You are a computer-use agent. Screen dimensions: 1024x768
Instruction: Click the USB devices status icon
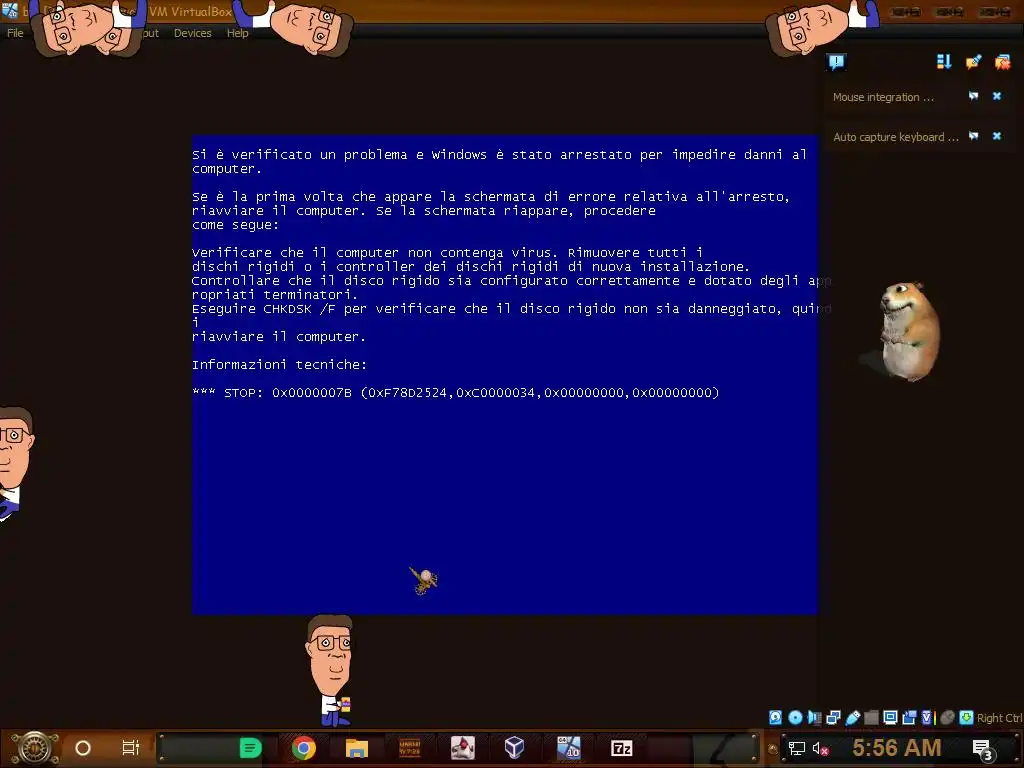pos(852,718)
